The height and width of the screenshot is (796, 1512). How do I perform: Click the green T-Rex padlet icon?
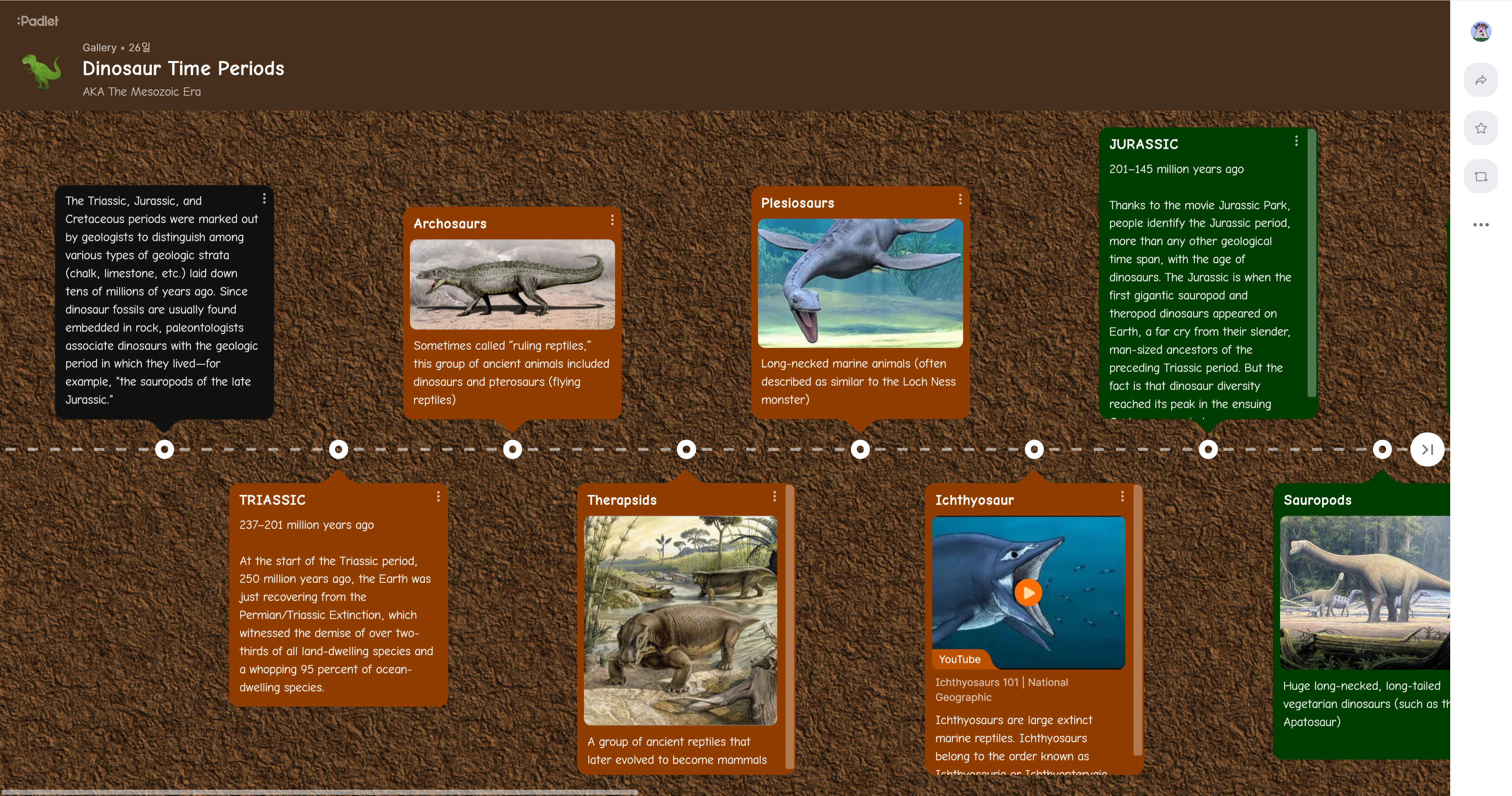41,70
